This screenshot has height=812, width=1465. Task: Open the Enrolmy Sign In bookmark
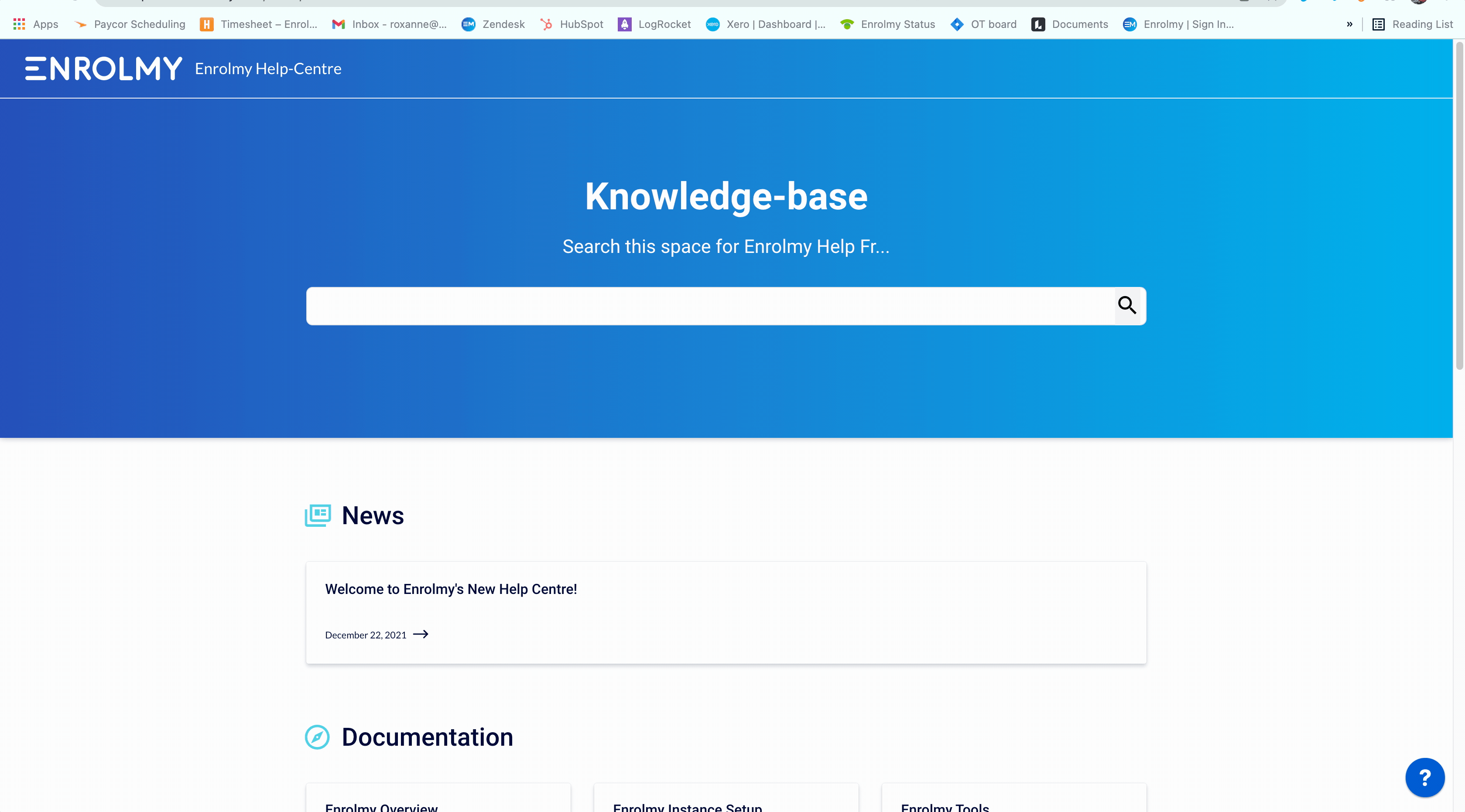1179,24
